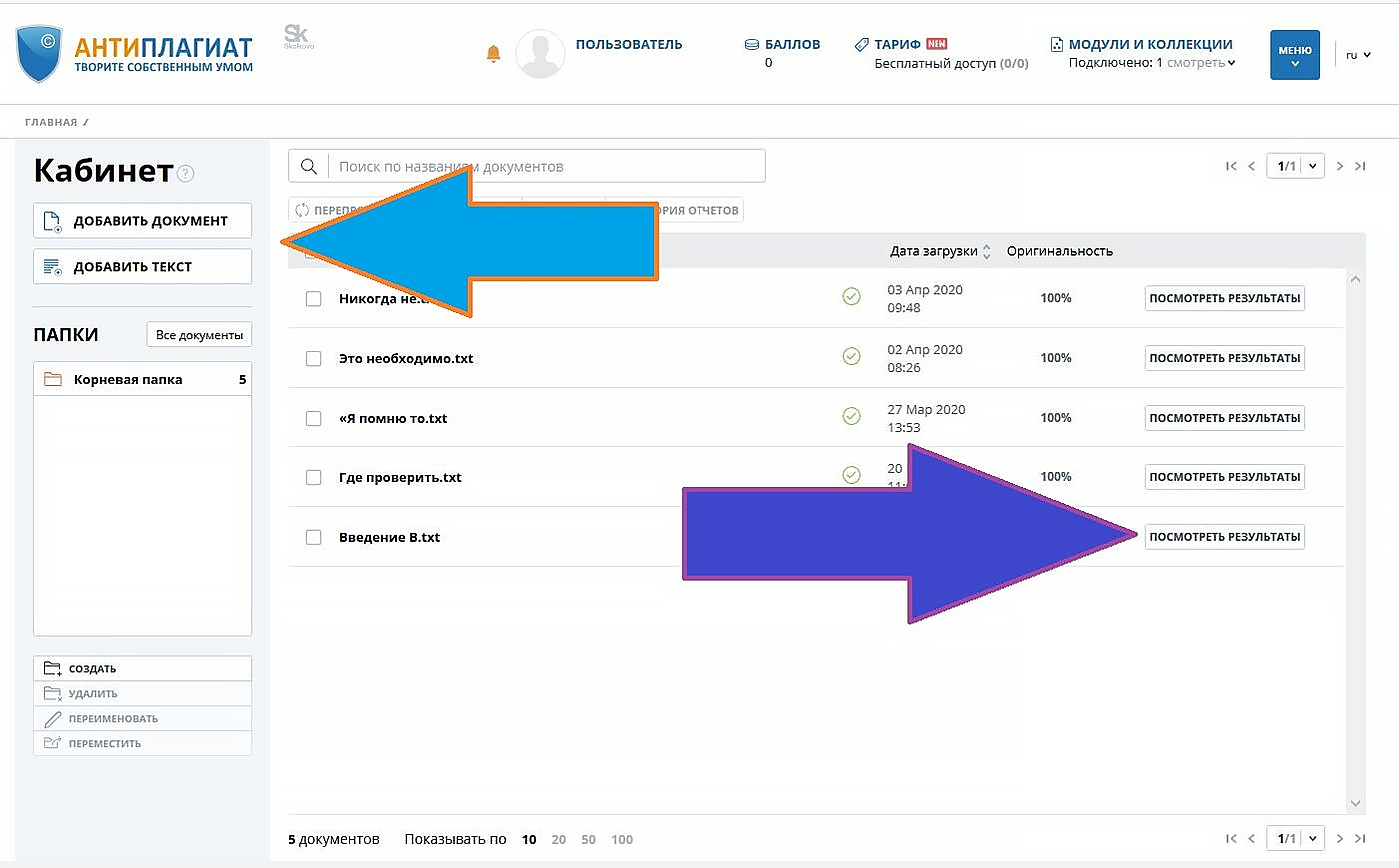This screenshot has width=1399, height=868.
Task: Click СОЗДАТЬ folder button
Action: [142, 668]
